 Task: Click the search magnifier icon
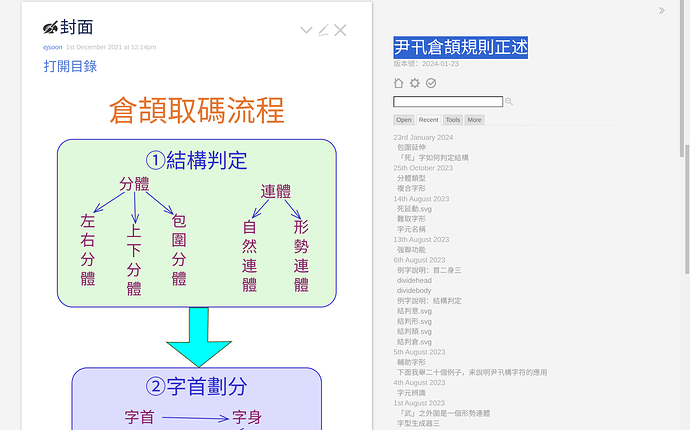point(509,102)
